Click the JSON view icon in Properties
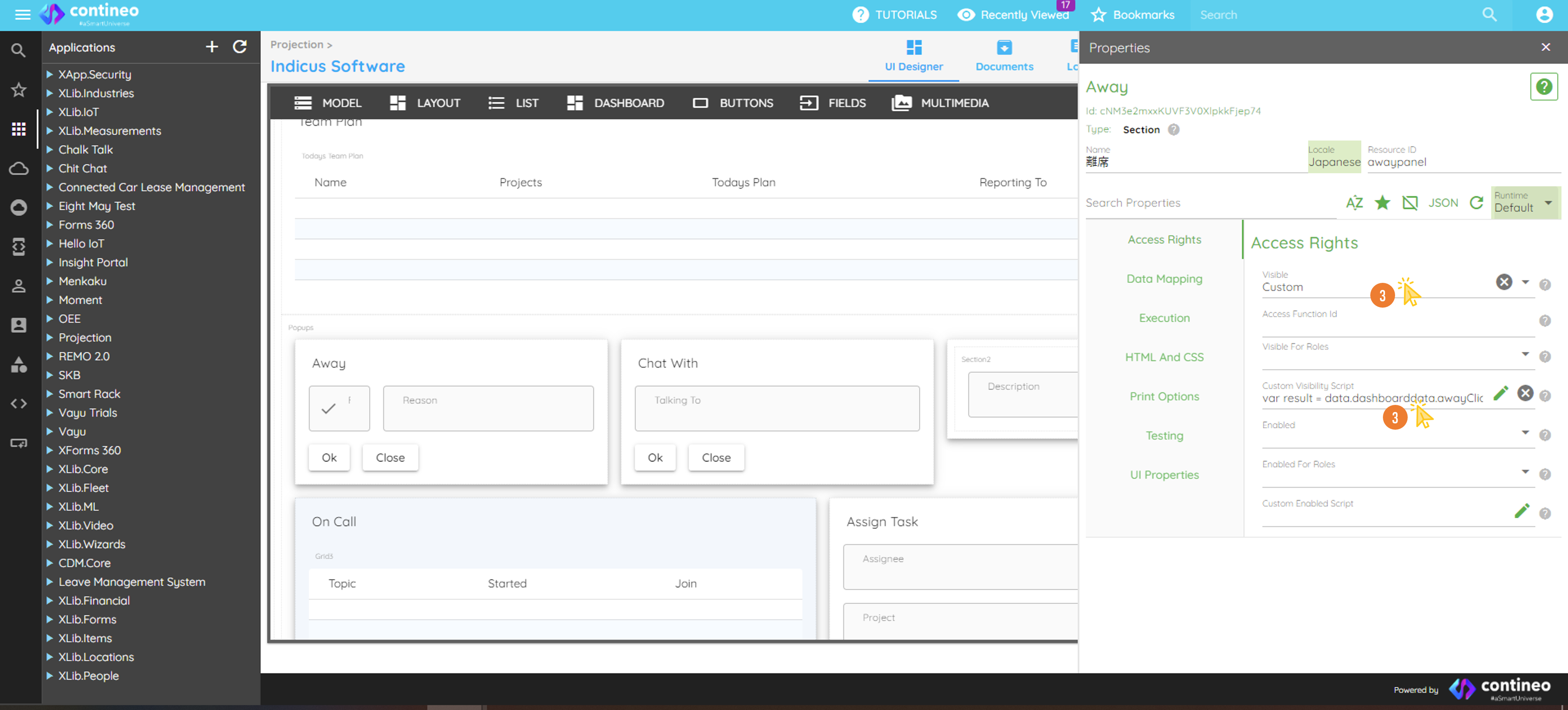This screenshot has width=1568, height=710. (1443, 202)
